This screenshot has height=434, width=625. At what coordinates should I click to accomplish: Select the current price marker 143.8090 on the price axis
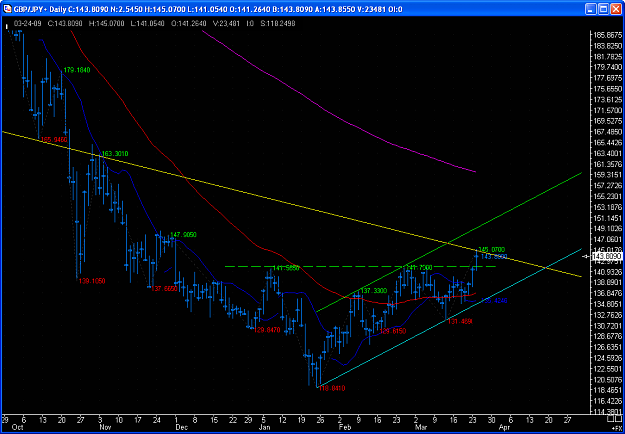pyautogui.click(x=605, y=257)
